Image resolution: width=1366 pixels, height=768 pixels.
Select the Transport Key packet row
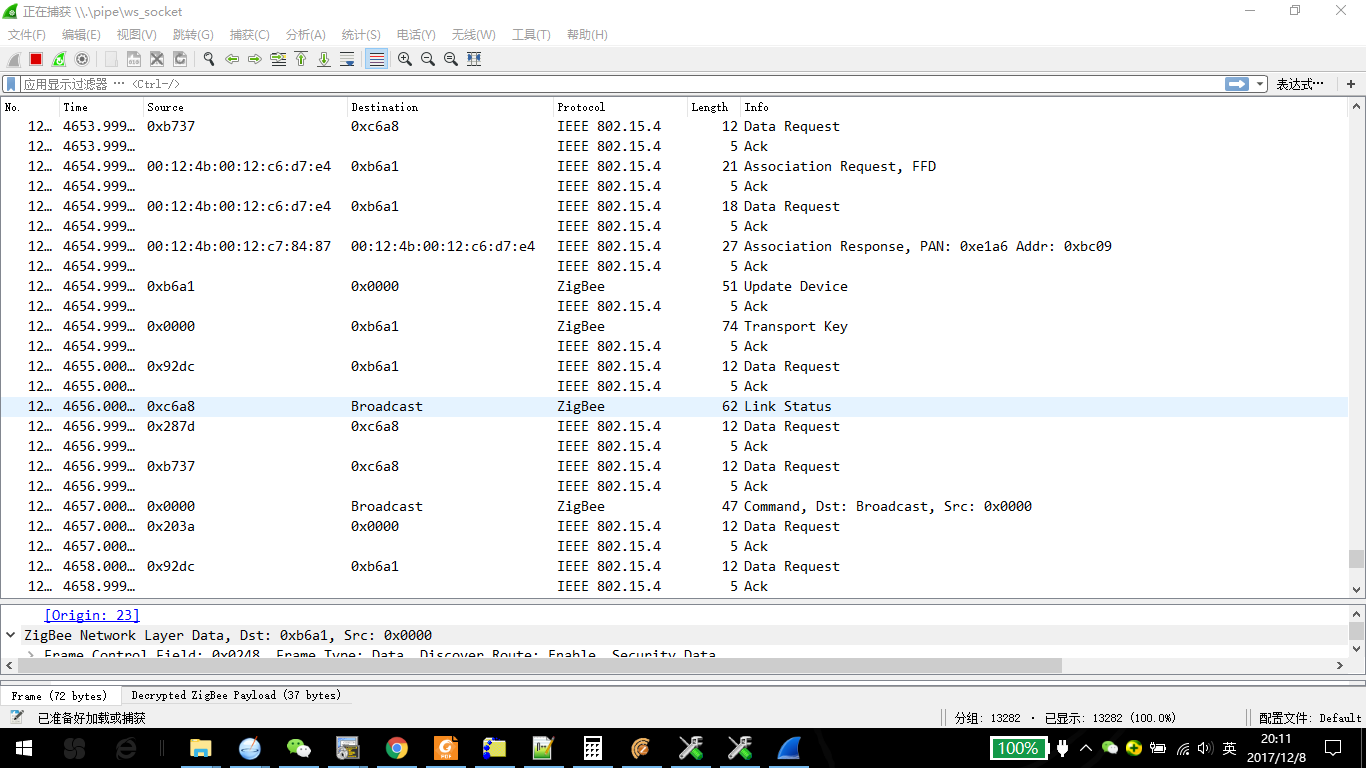[x=674, y=326]
